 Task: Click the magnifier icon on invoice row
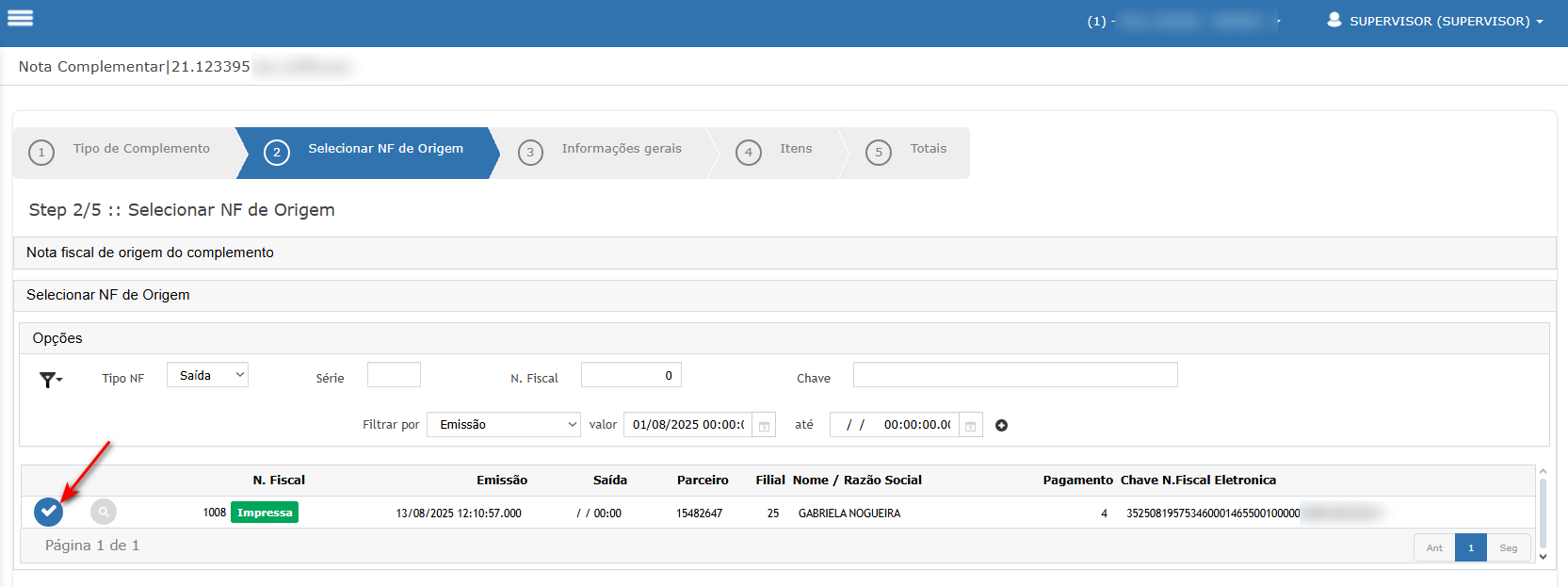104,512
